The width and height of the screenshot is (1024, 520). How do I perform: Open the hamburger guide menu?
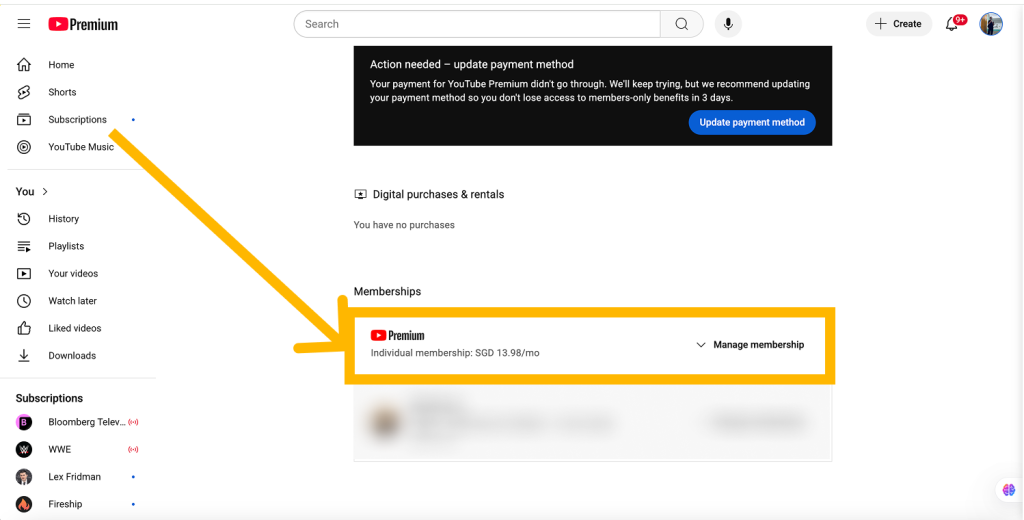click(x=24, y=24)
